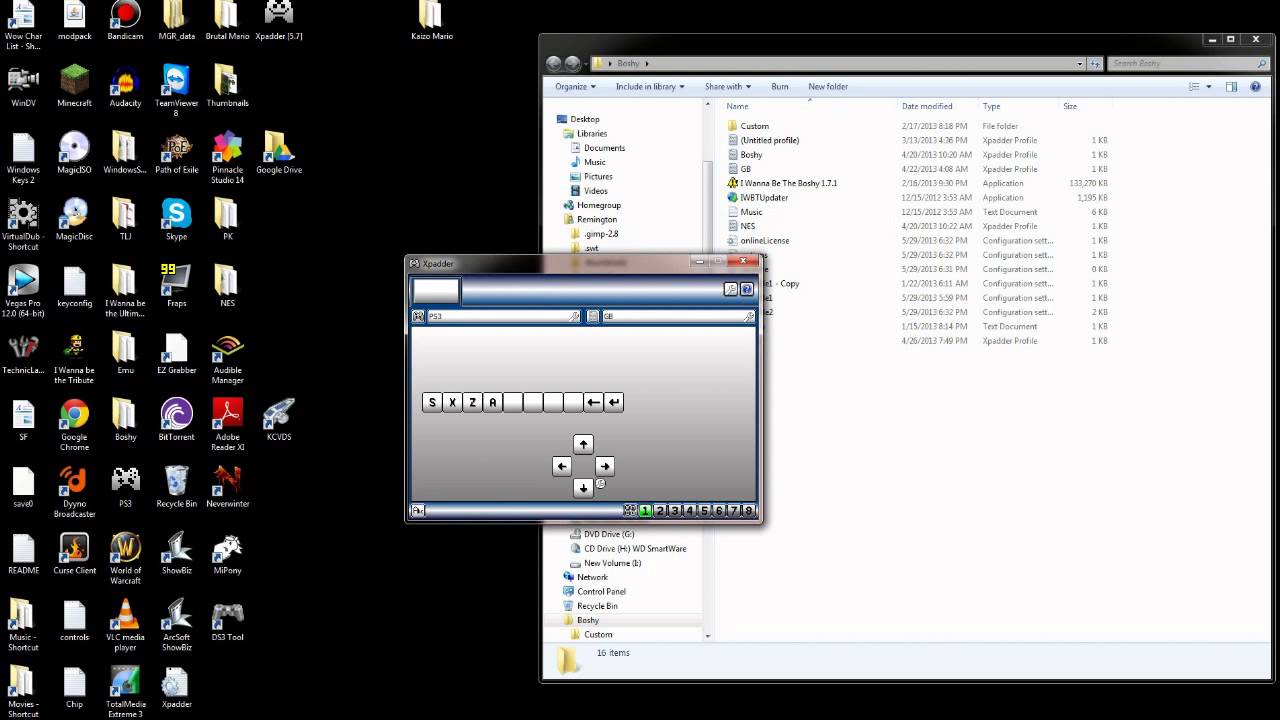Select the Xpadder Enter key assignment button
Screen dimensions: 1280x720
point(614,402)
